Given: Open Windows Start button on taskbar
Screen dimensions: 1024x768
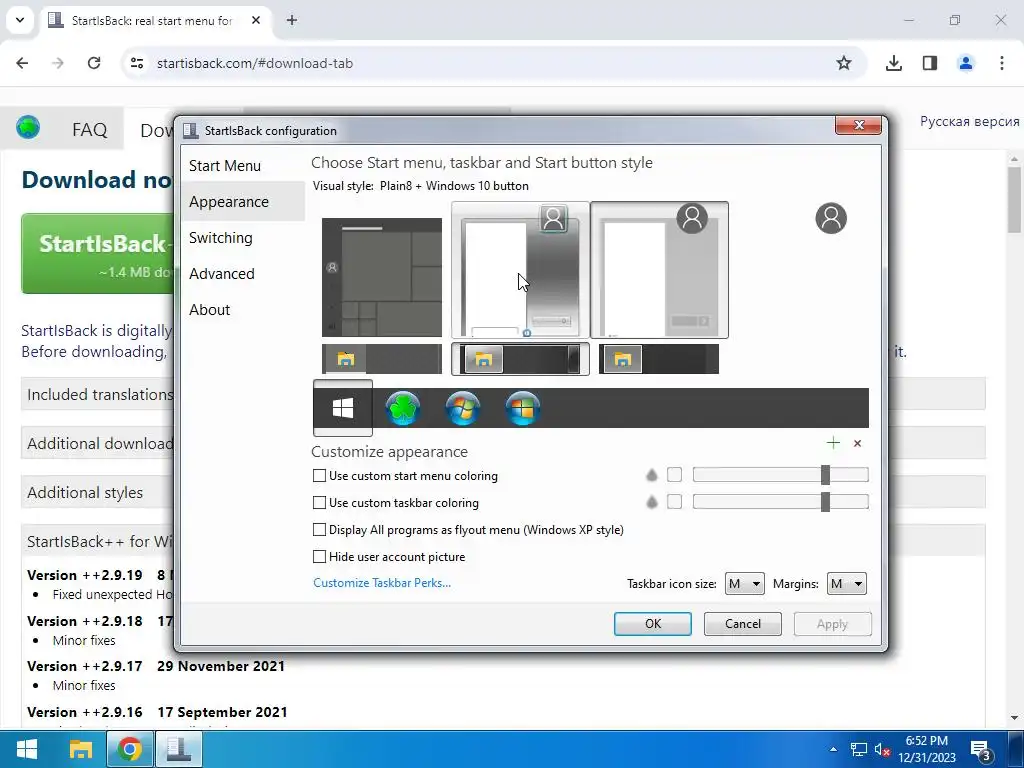Looking at the screenshot, I should coord(27,749).
